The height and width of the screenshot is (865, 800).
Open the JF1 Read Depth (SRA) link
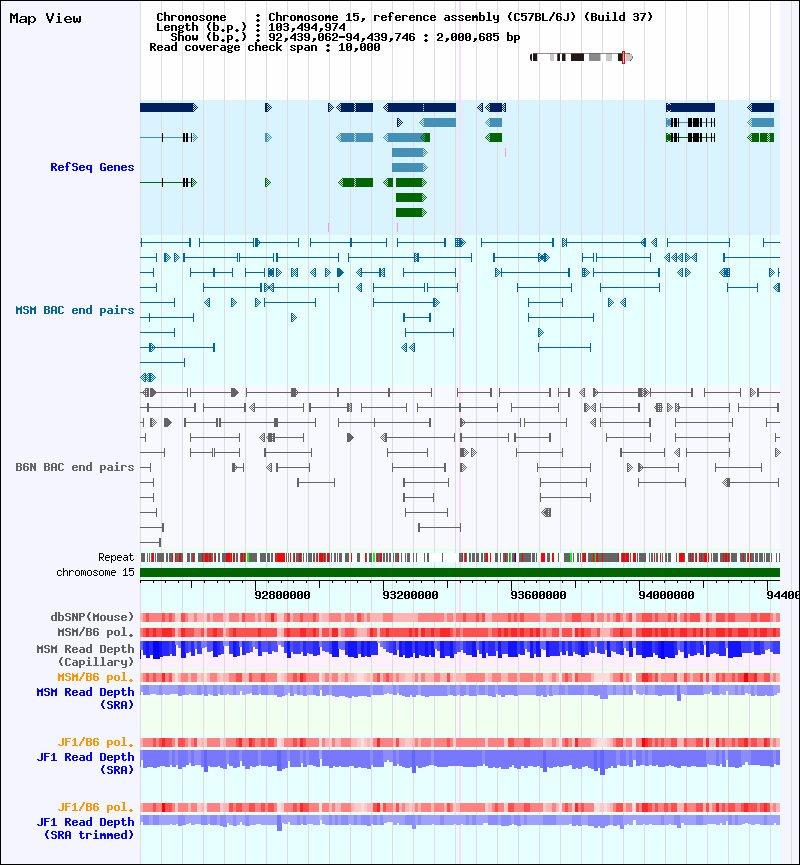(x=86, y=763)
